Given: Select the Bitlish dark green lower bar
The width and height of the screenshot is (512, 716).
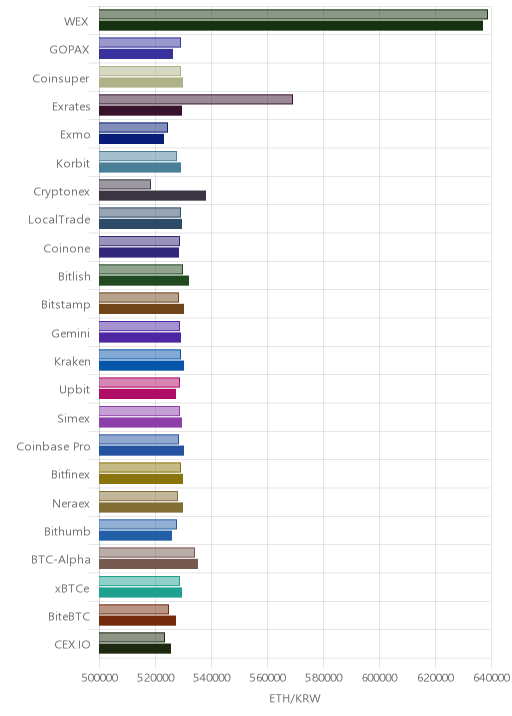Looking at the screenshot, I should click(x=144, y=281).
